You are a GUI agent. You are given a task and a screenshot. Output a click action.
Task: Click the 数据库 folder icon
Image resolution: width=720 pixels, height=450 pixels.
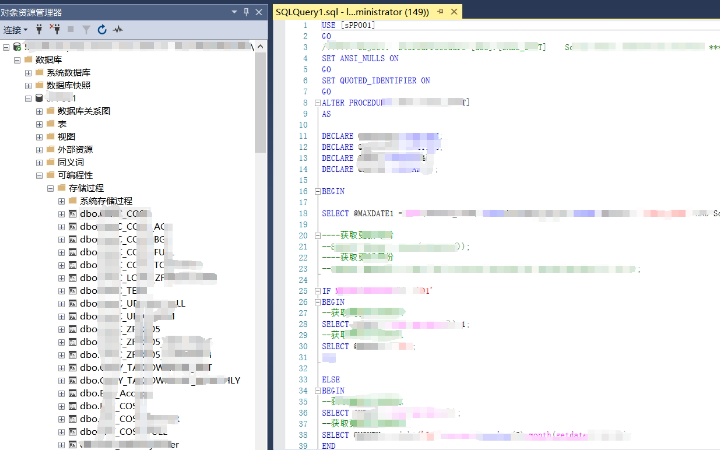(x=28, y=59)
